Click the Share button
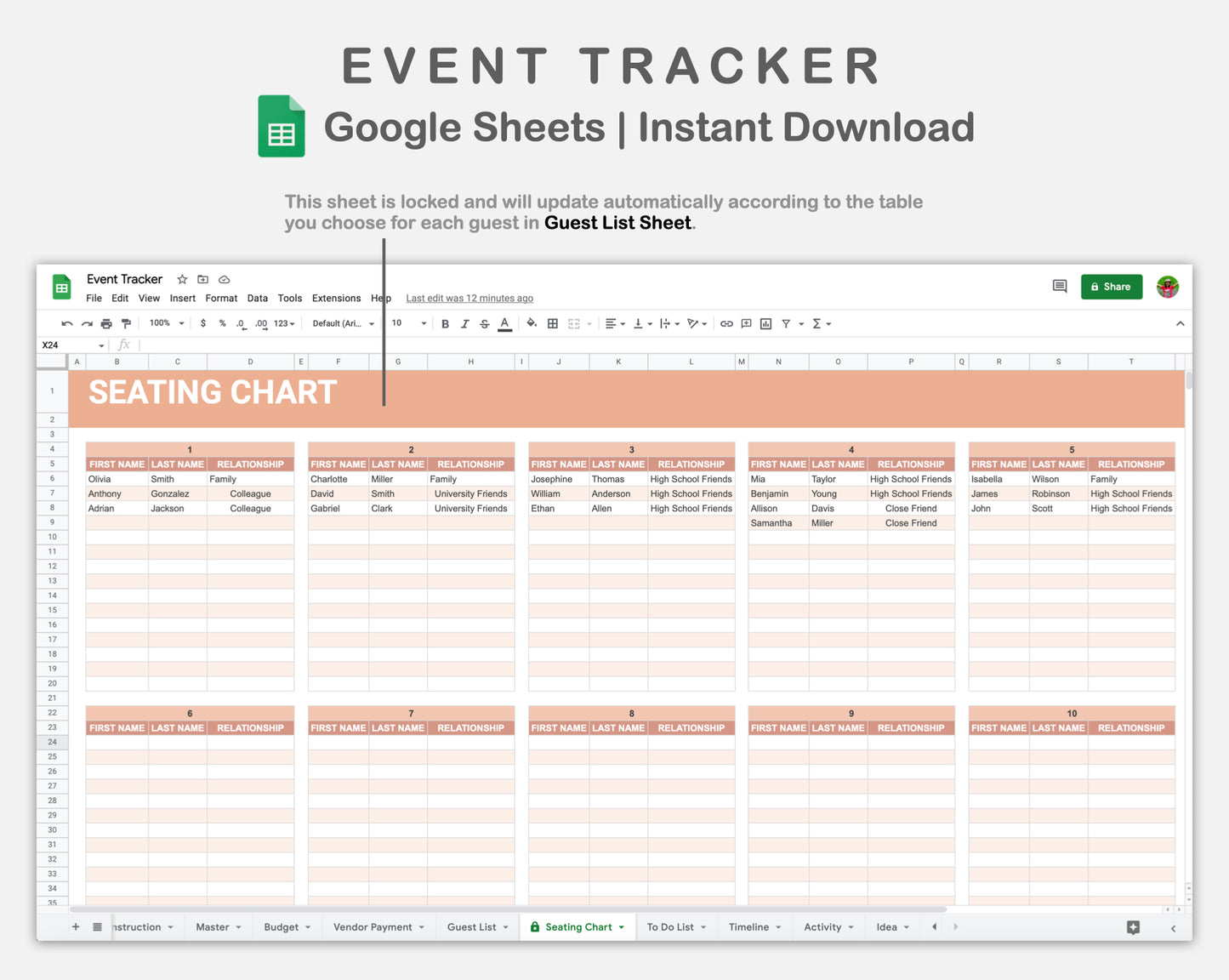 [1112, 287]
